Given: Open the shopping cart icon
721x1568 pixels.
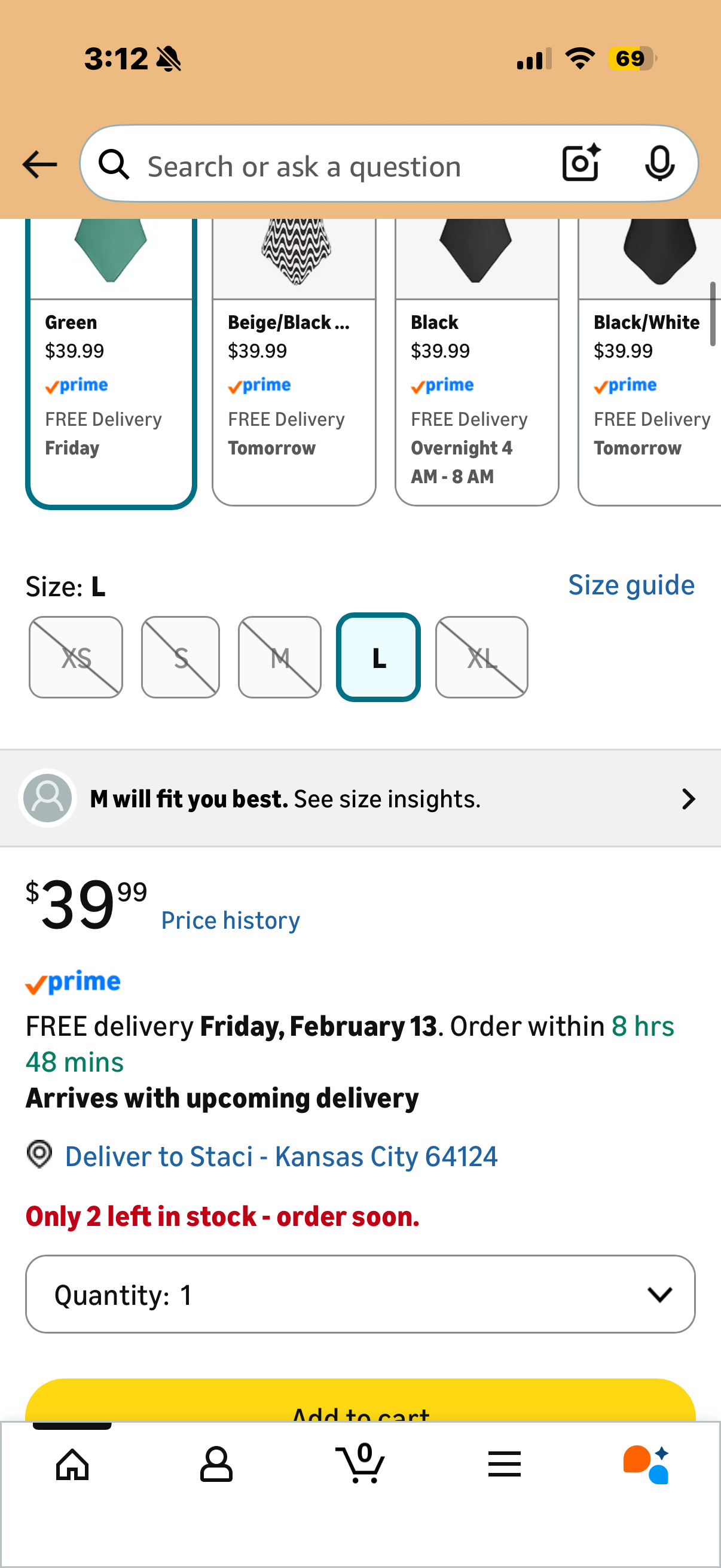Looking at the screenshot, I should tap(361, 1463).
